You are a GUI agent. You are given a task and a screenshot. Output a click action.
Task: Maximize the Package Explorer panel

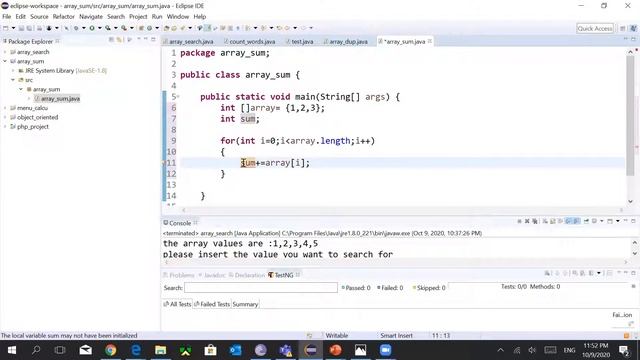pyautogui.click(x=153, y=40)
